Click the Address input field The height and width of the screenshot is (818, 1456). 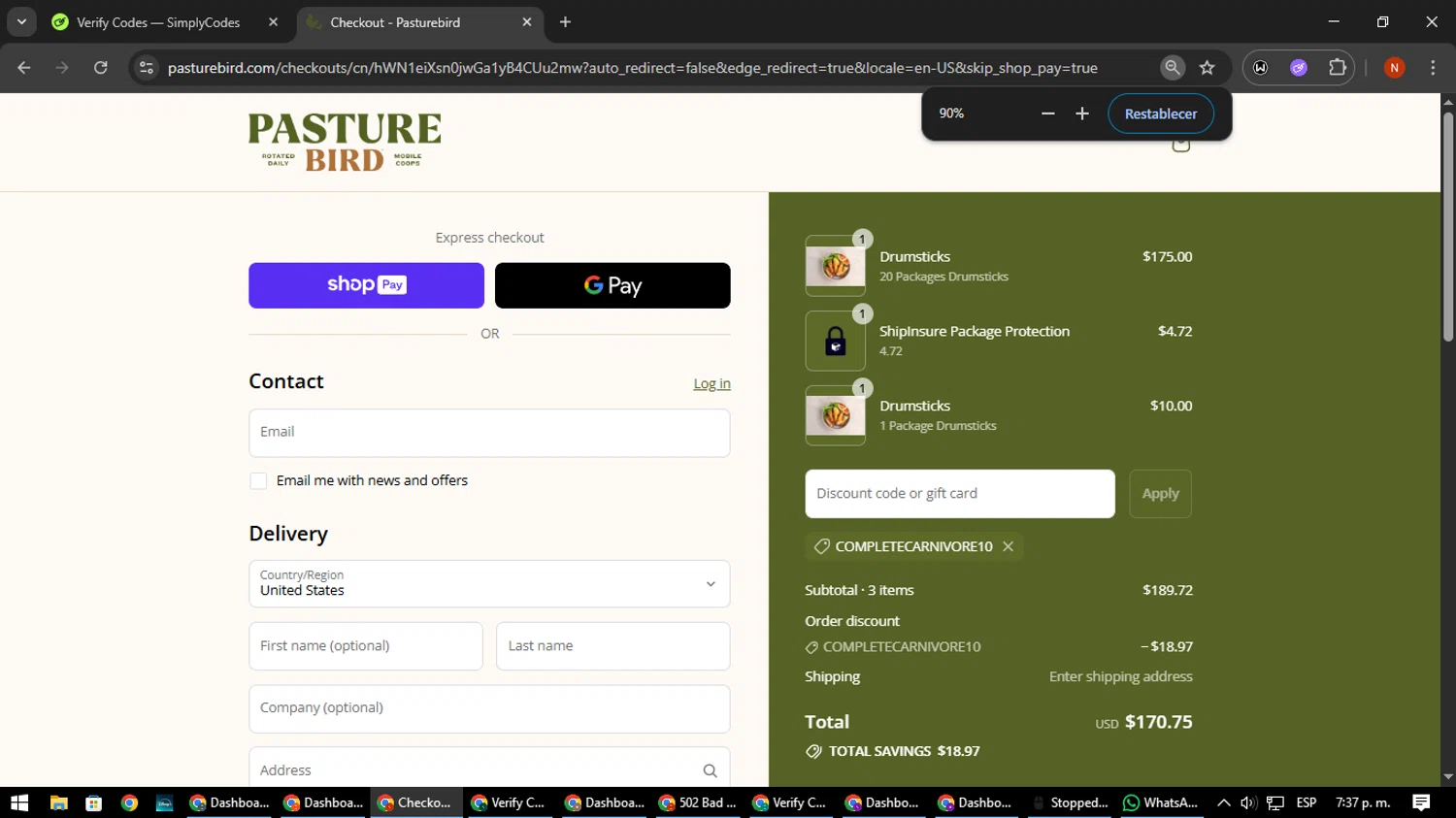tap(489, 767)
